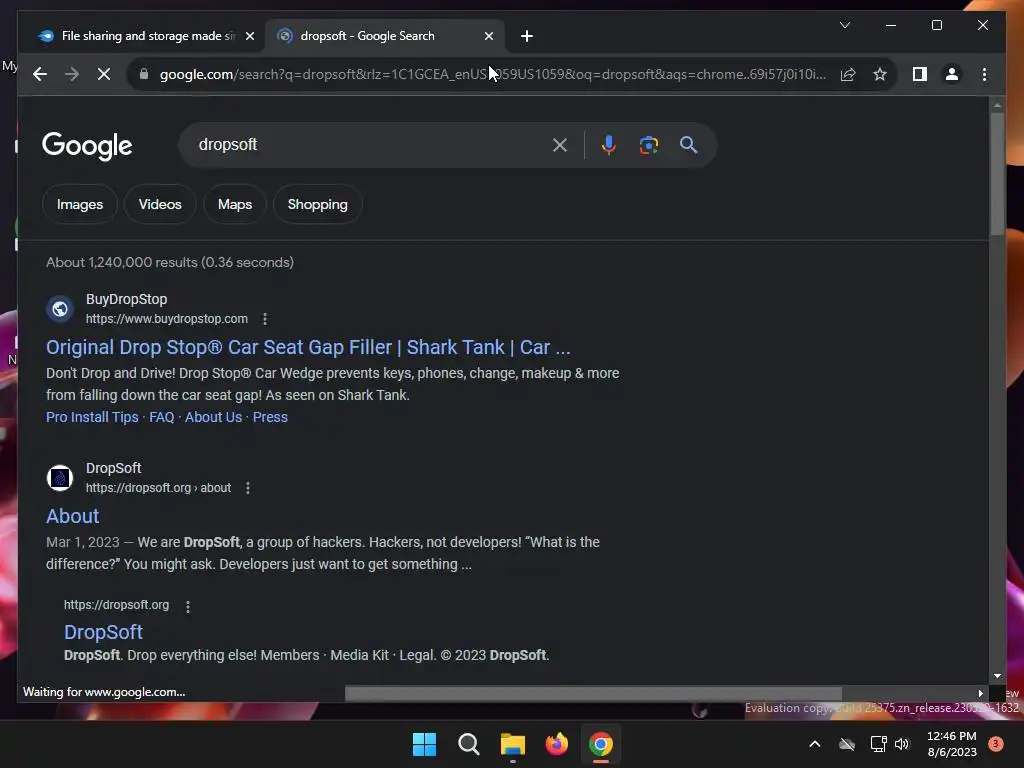
Task: Filter results by Images
Action: (80, 204)
